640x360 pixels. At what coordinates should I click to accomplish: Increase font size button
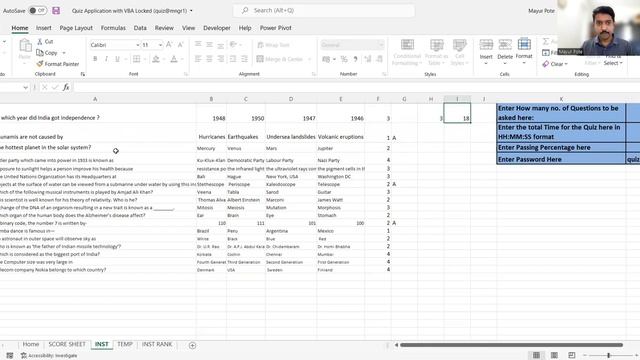point(169,44)
